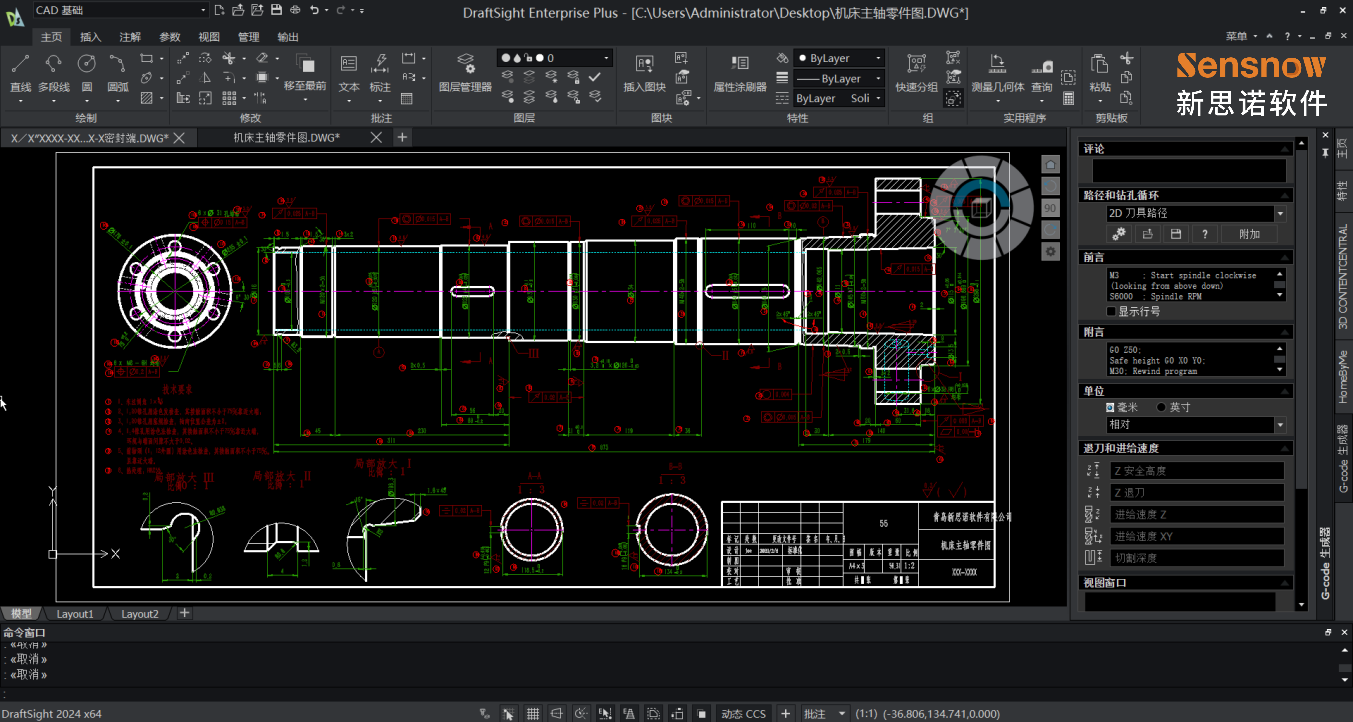Click the 插入图块 insert block icon
Screen dimensions: 1353x722
pyautogui.click(x=644, y=72)
